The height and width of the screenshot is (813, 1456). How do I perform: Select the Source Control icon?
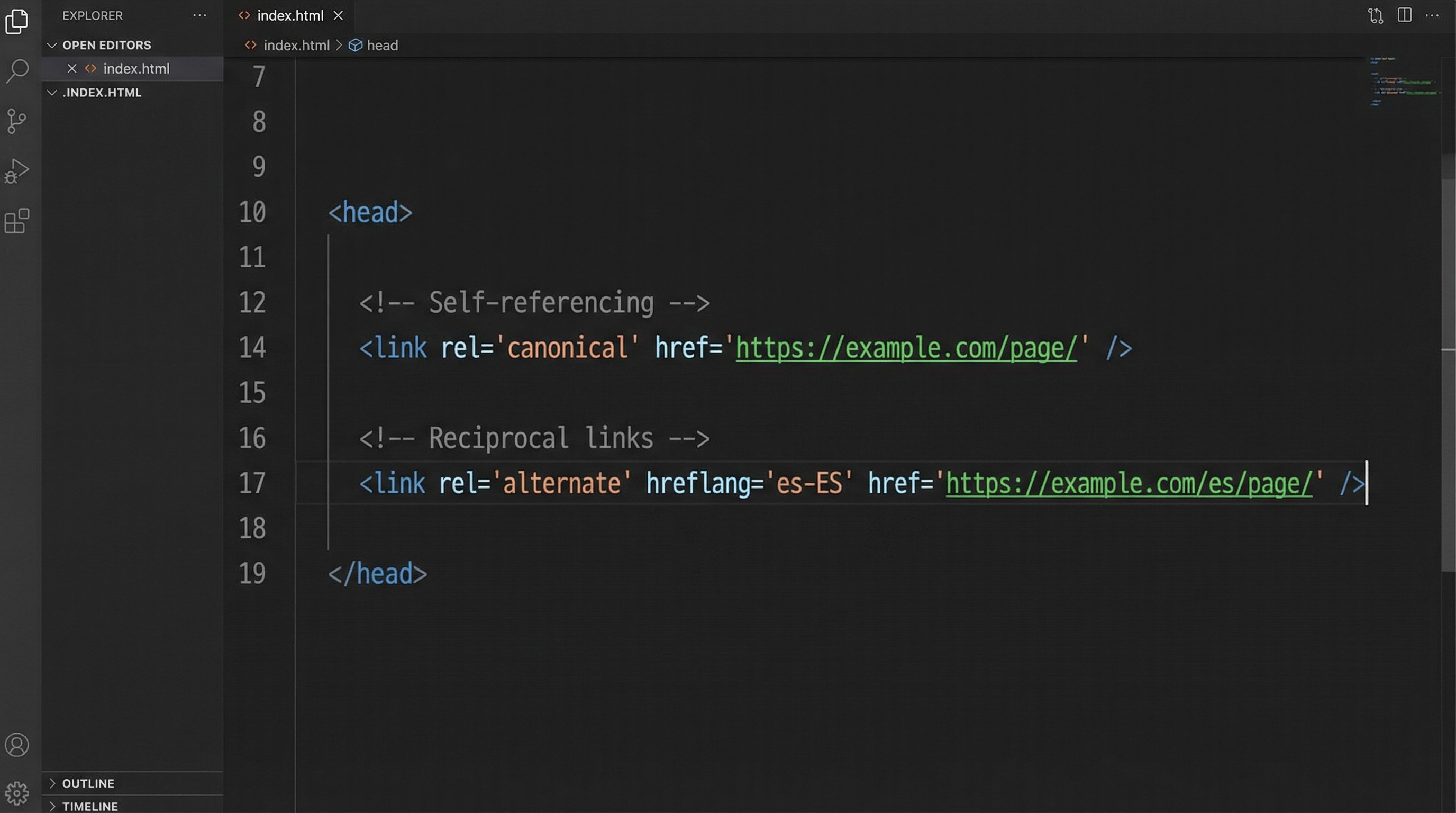click(17, 122)
